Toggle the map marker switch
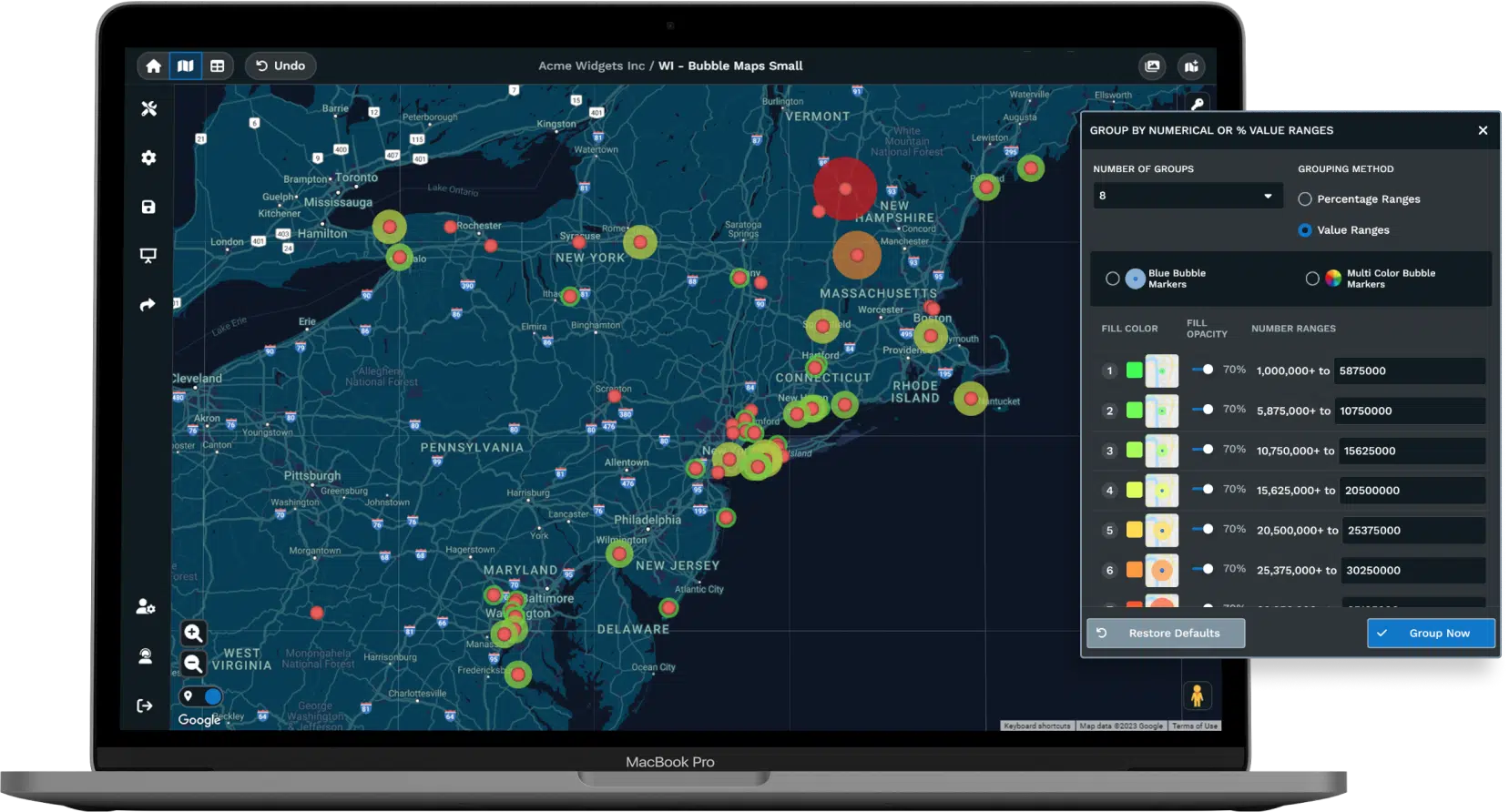The height and width of the screenshot is (812, 1509). click(x=202, y=696)
